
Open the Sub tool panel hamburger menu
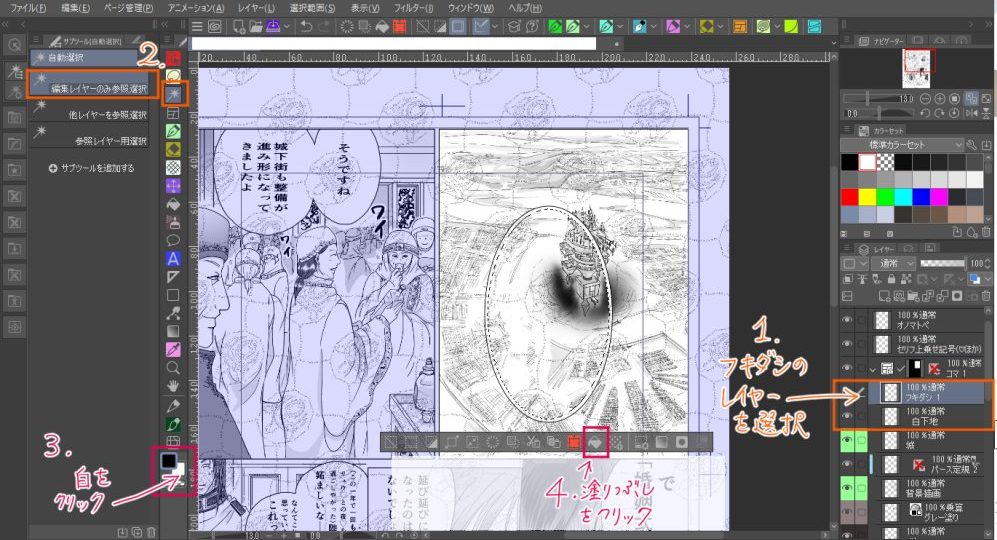click(36, 39)
